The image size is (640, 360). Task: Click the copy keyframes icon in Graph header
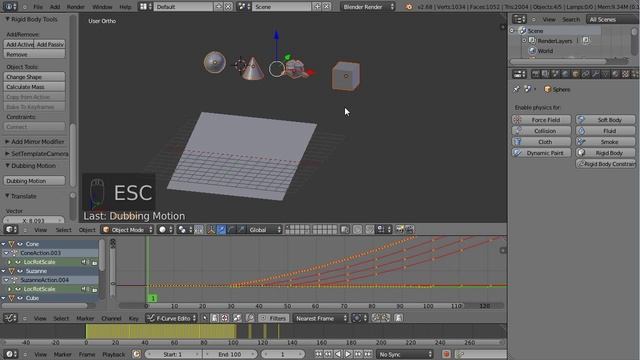376,318
